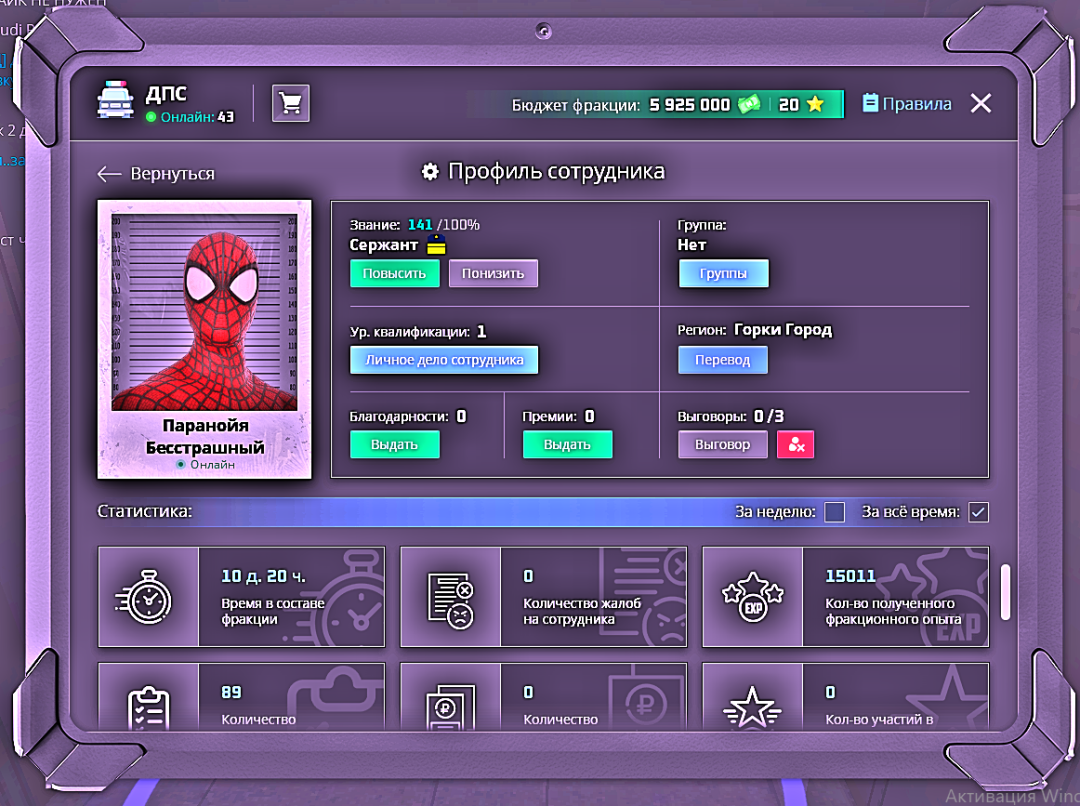Click the EXP faction experience icon
The height and width of the screenshot is (806, 1080).
click(752, 597)
